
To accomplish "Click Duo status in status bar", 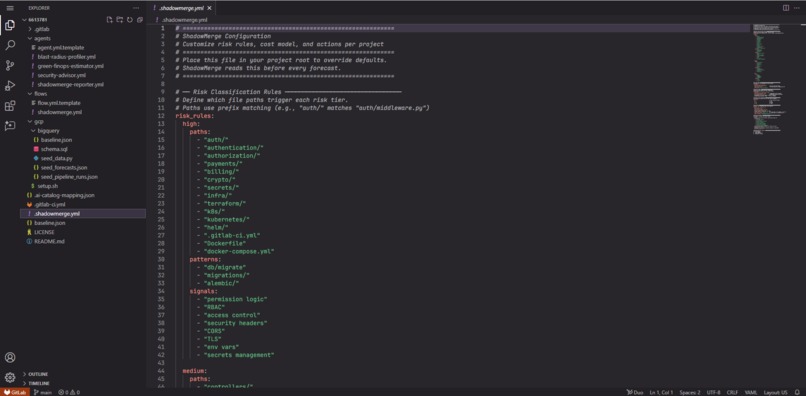I will coord(634,392).
